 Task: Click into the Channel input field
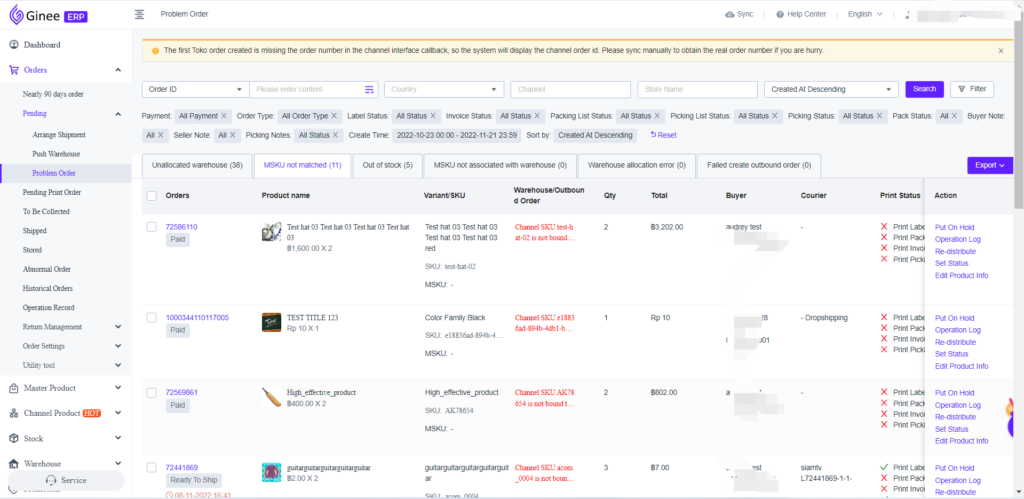570,89
